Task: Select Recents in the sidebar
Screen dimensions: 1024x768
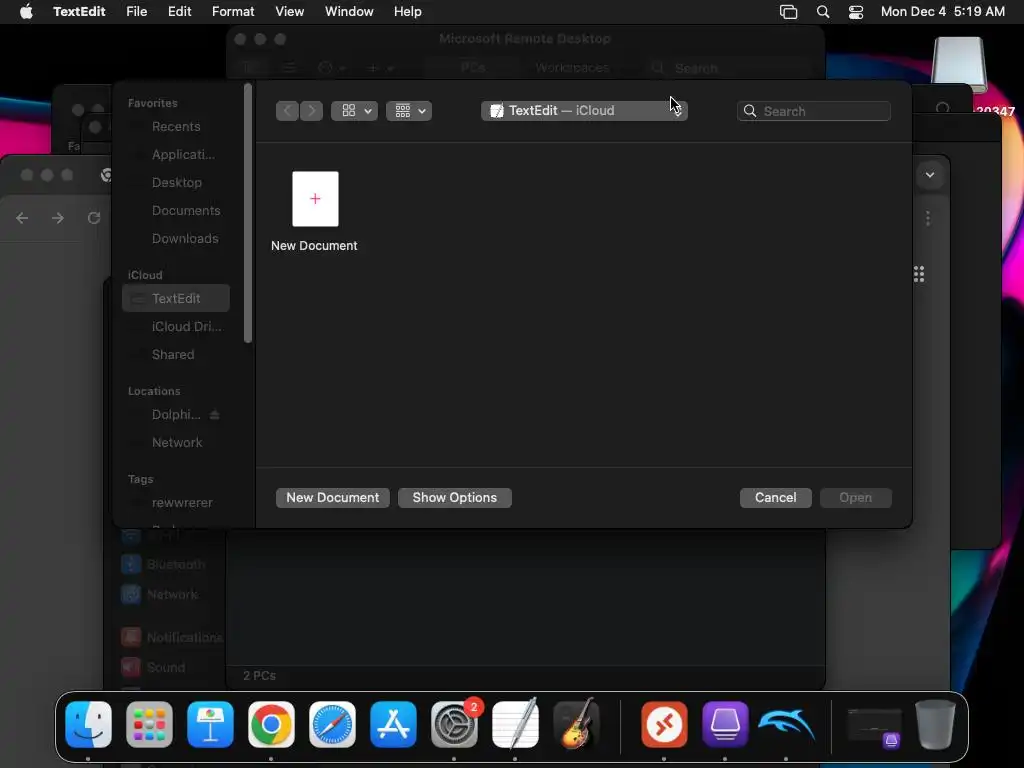Action: tap(176, 127)
